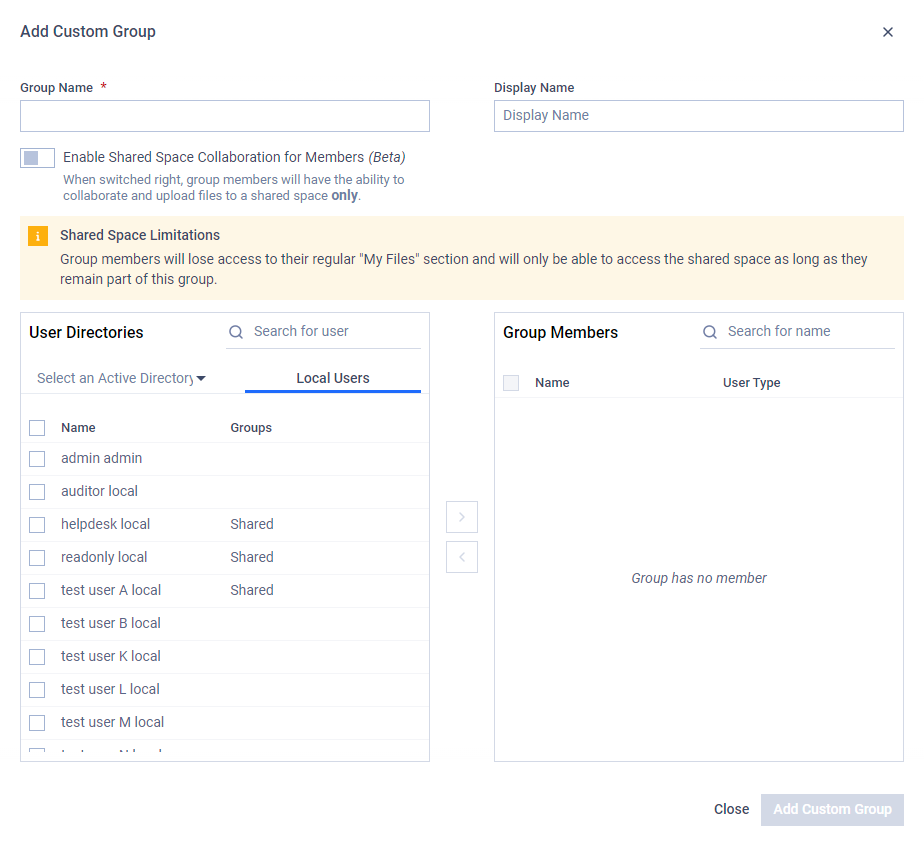Check the test user A local checkbox
Viewport: 924px width, 842px height.
click(37, 590)
